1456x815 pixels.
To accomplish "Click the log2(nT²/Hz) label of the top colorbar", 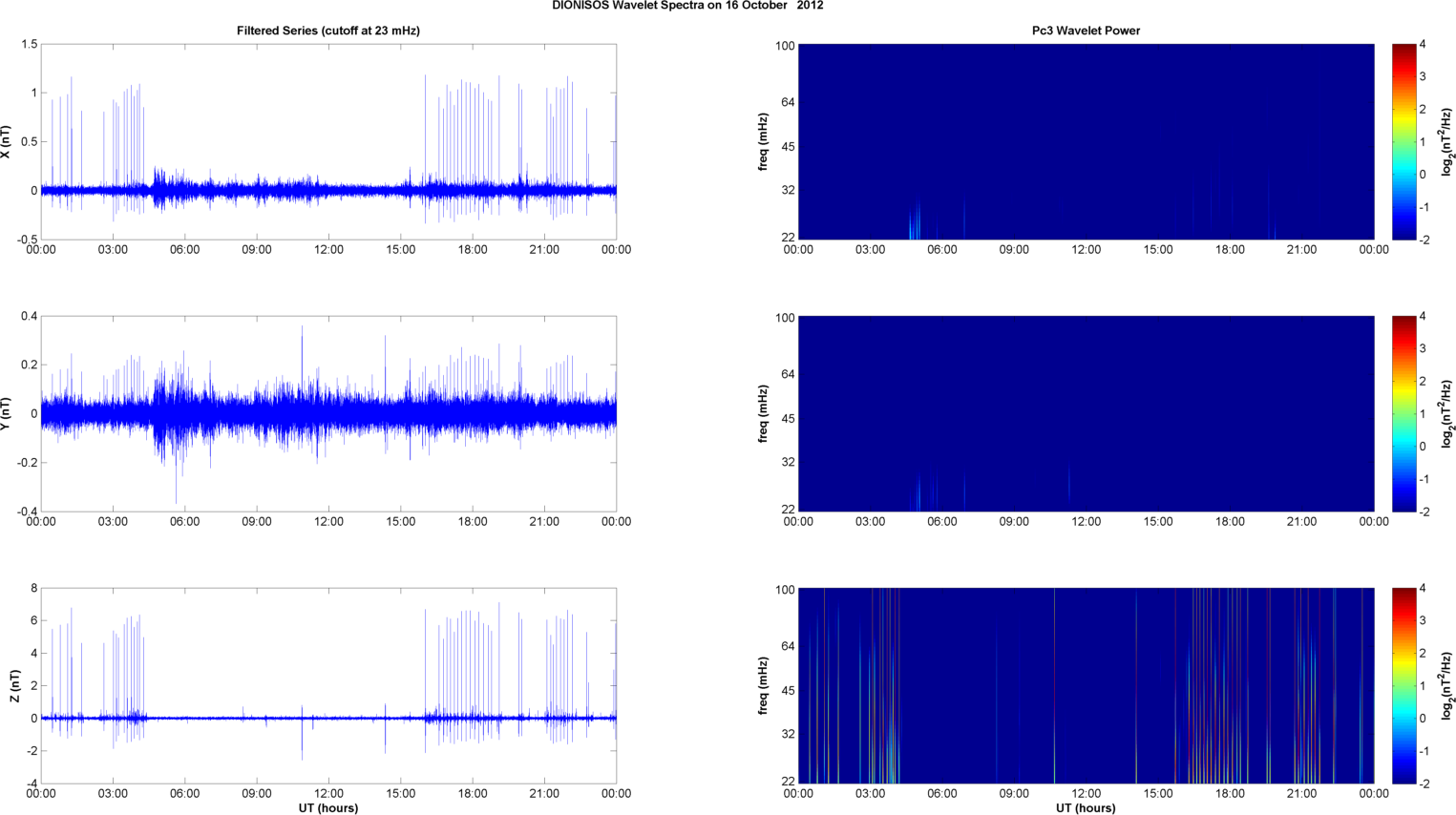I will (1447, 142).
